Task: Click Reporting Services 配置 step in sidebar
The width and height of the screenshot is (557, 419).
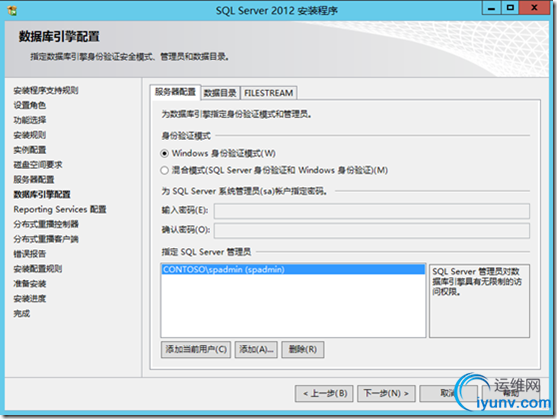Action: 60,210
